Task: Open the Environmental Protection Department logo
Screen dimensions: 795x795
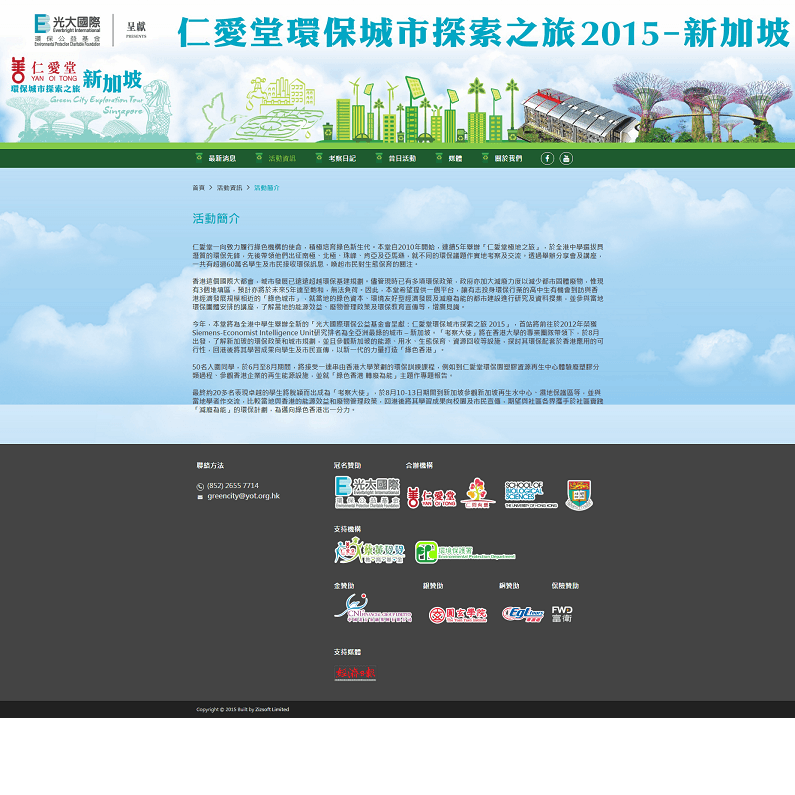Action: 465,552
